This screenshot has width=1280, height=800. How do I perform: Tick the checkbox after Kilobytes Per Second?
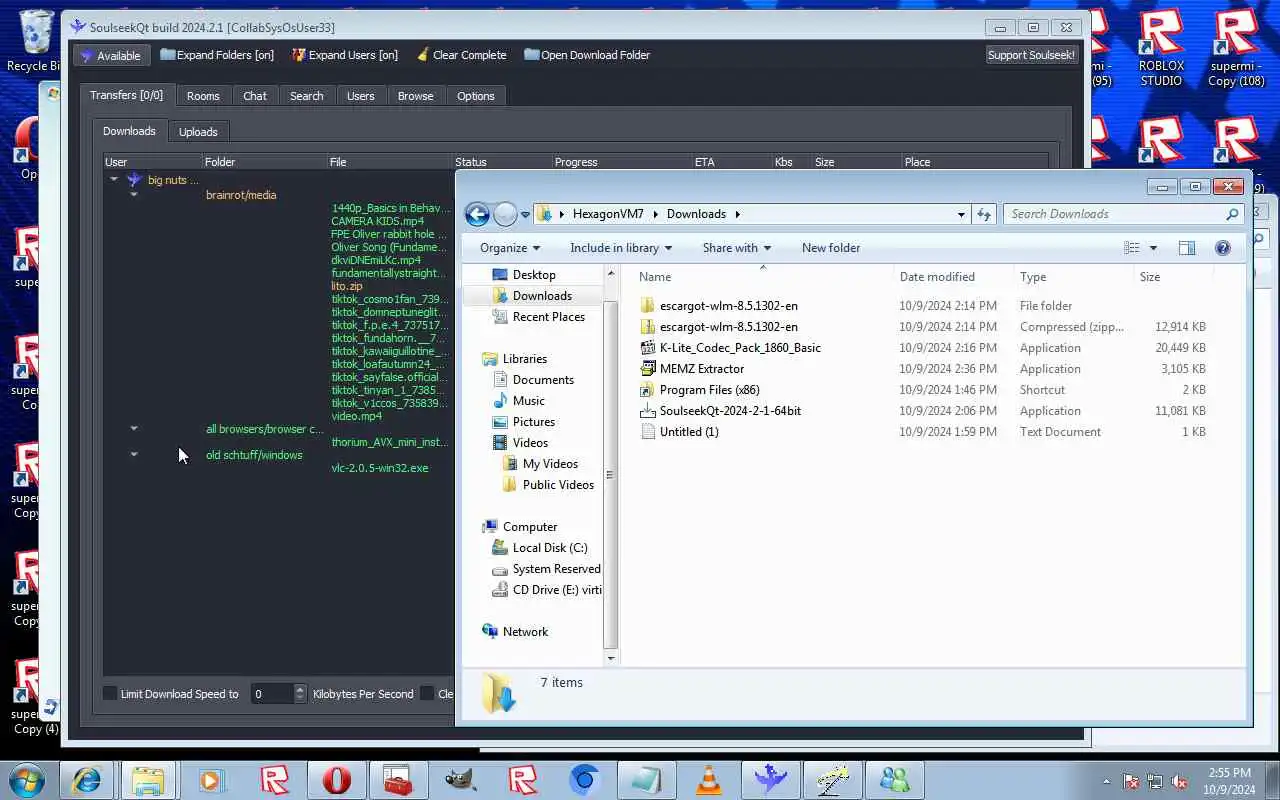(x=427, y=693)
